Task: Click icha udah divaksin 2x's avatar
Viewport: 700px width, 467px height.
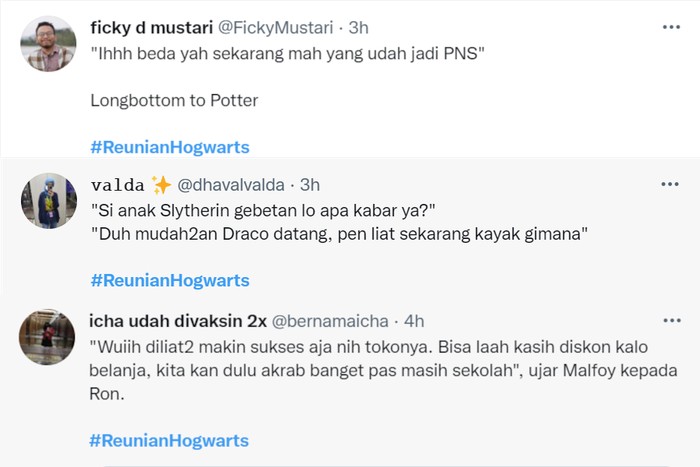Action: click(x=48, y=336)
